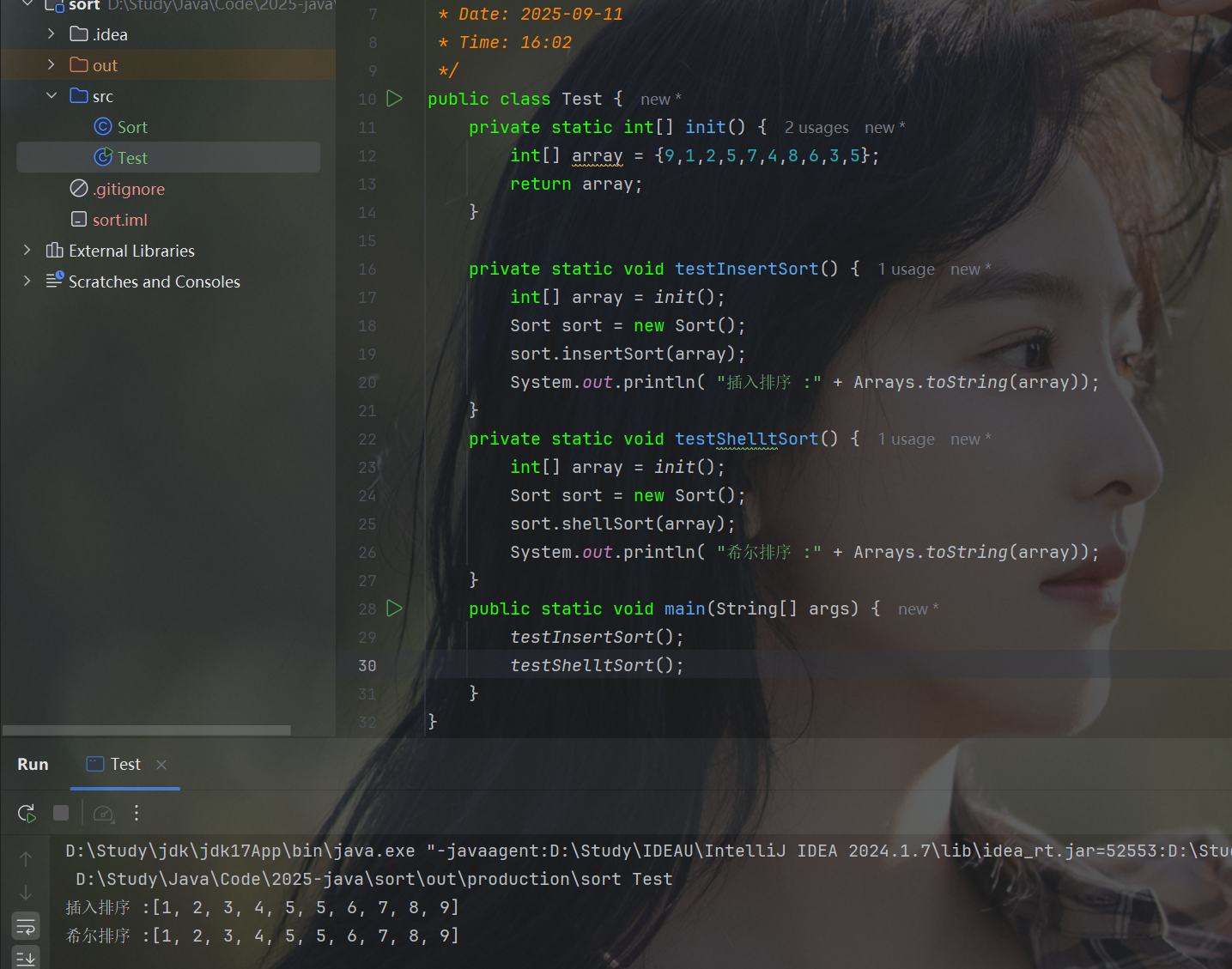Click the "new *" hint beside the main method
The height and width of the screenshot is (969, 1232).
(919, 609)
